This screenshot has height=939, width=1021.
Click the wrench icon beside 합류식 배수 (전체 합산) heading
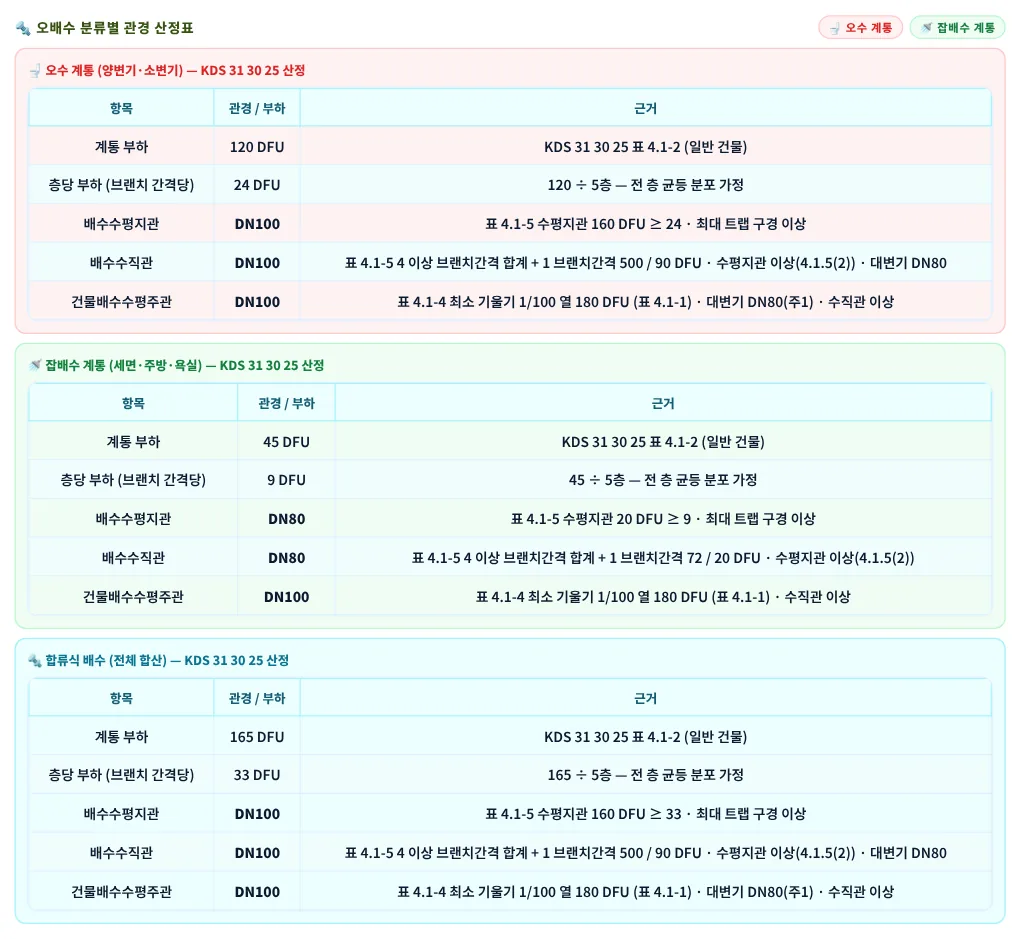click(x=35, y=660)
